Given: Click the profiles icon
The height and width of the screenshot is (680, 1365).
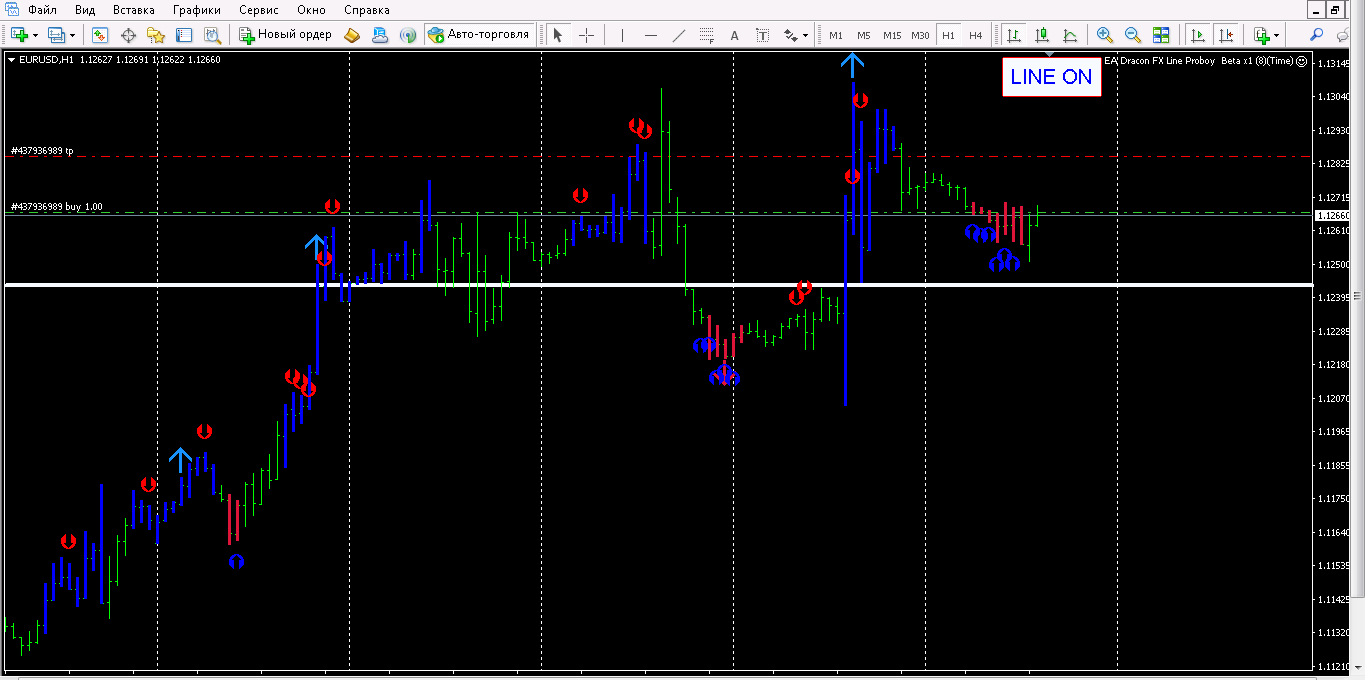Looking at the screenshot, I should point(56,35).
